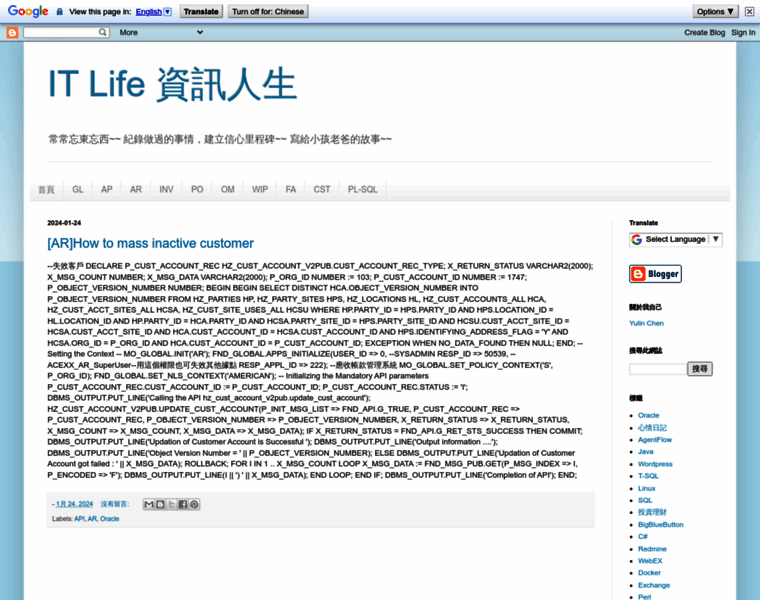Open Oracle label in sidebar list
This screenshot has height=600, width=760.
point(649,415)
